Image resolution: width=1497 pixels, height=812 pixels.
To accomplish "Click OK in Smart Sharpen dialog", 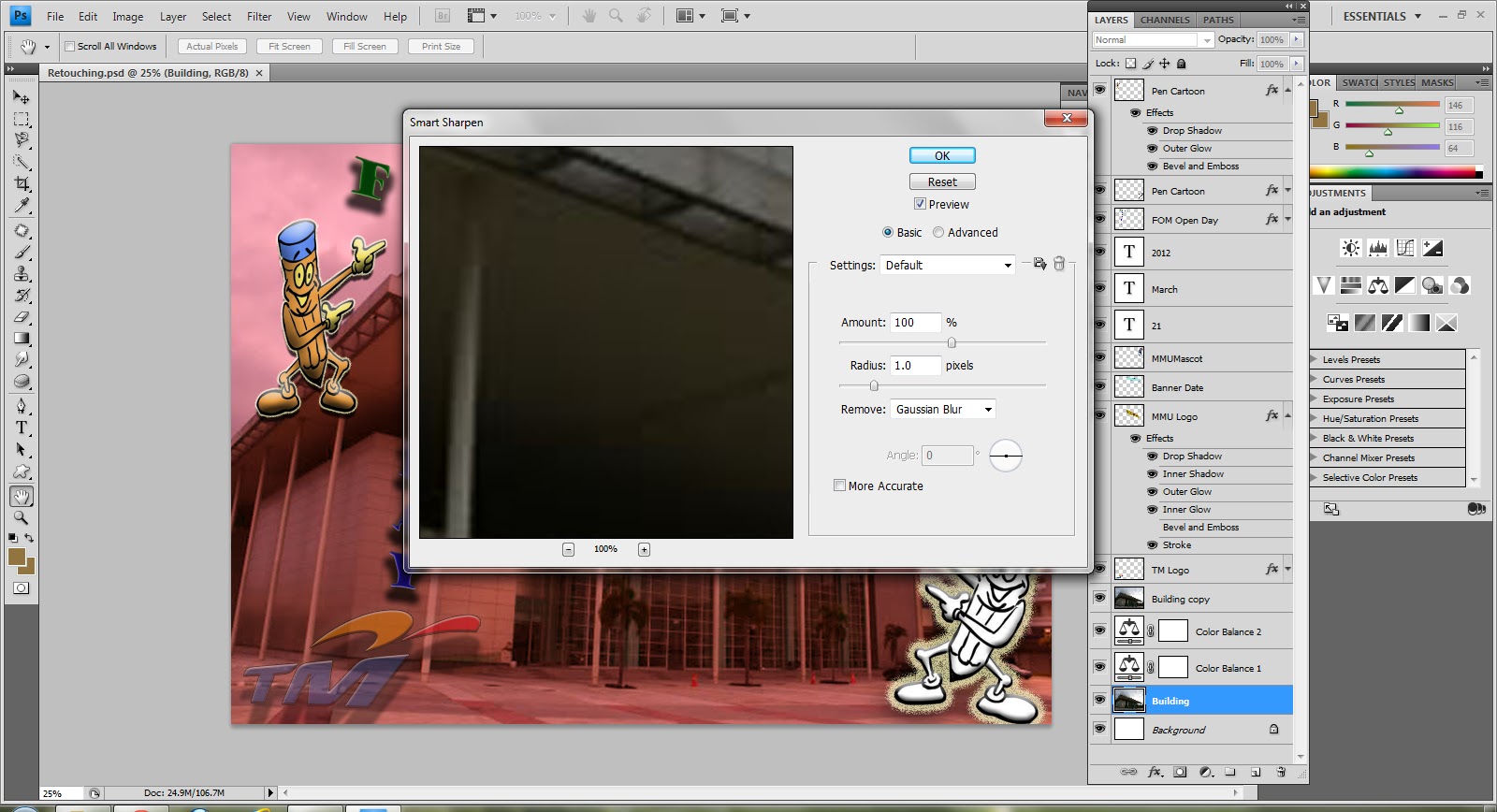I will point(942,155).
